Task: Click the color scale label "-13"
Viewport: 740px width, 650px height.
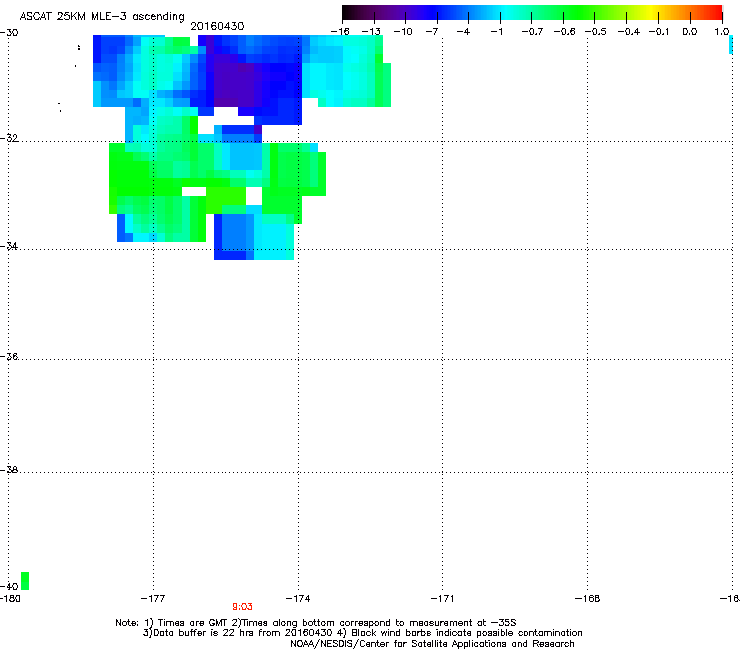Action: coord(371,32)
